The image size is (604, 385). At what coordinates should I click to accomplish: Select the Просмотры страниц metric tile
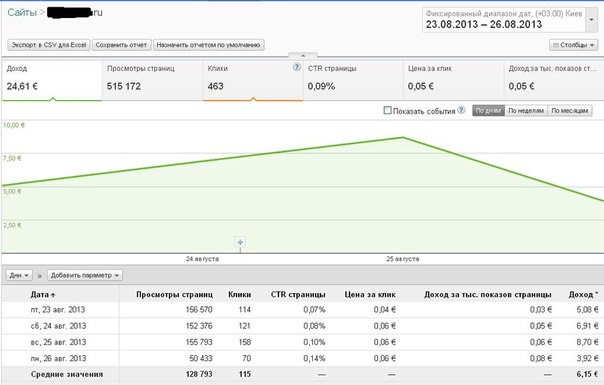[x=153, y=80]
